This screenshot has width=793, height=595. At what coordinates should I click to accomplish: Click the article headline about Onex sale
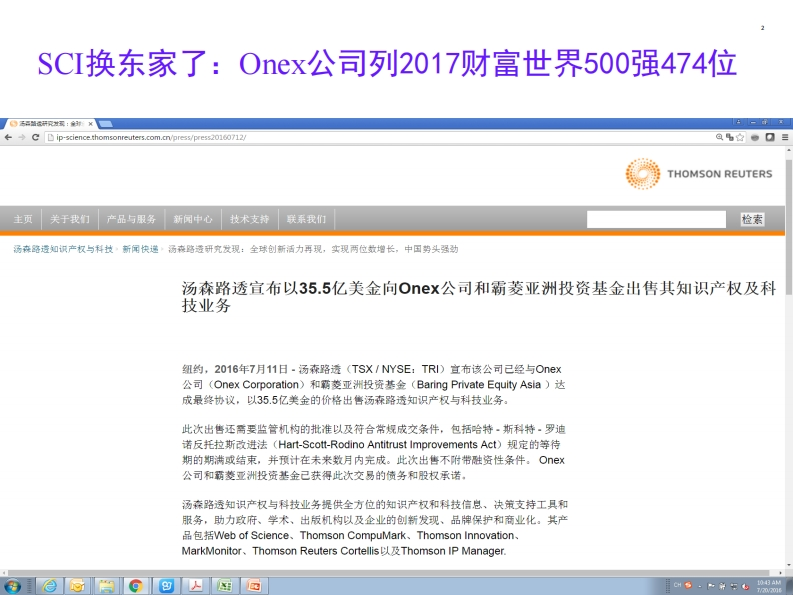(x=478, y=296)
